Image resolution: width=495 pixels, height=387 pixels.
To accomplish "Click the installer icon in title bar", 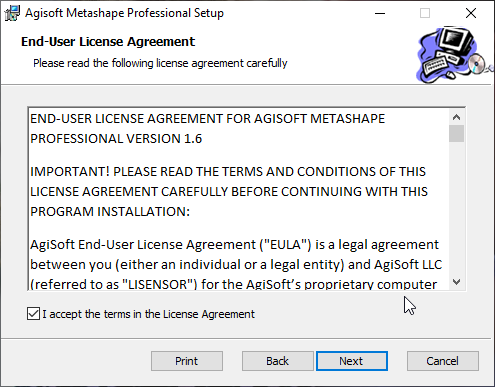I will pyautogui.click(x=12, y=13).
